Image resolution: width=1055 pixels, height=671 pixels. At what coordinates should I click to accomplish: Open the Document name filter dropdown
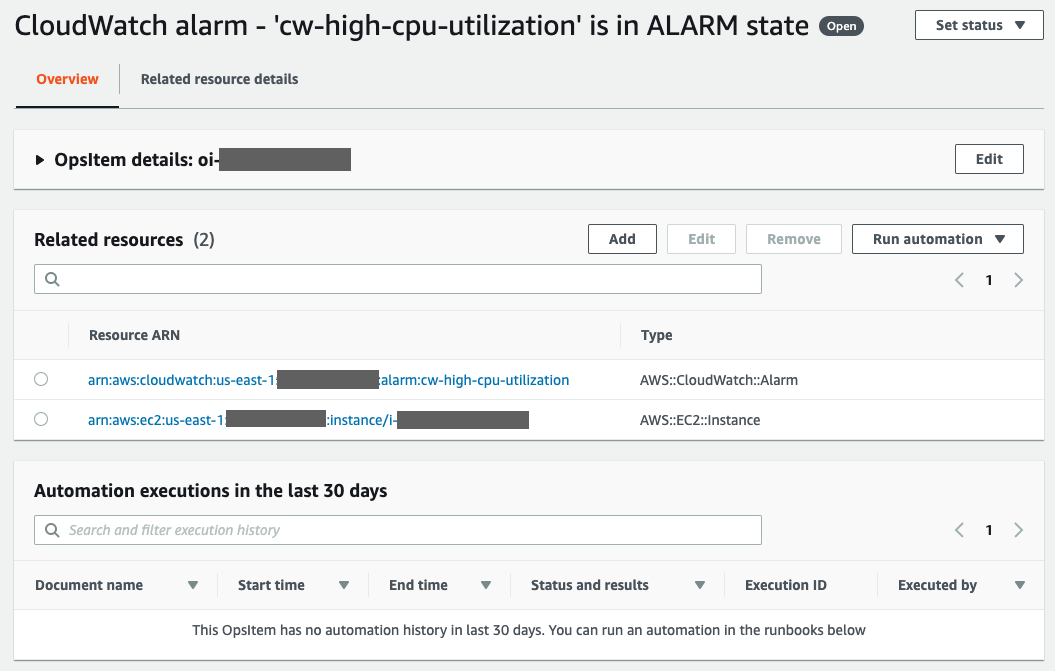(192, 585)
